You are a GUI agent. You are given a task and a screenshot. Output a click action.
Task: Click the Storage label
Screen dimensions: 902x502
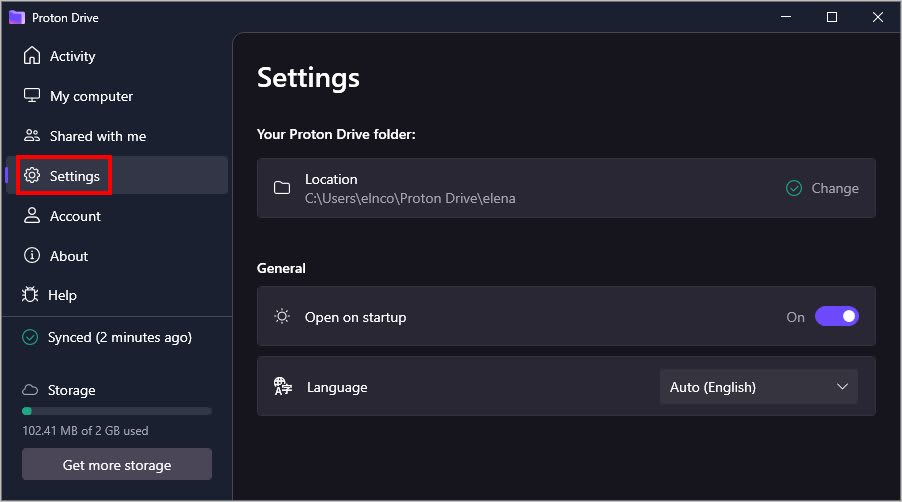(71, 390)
